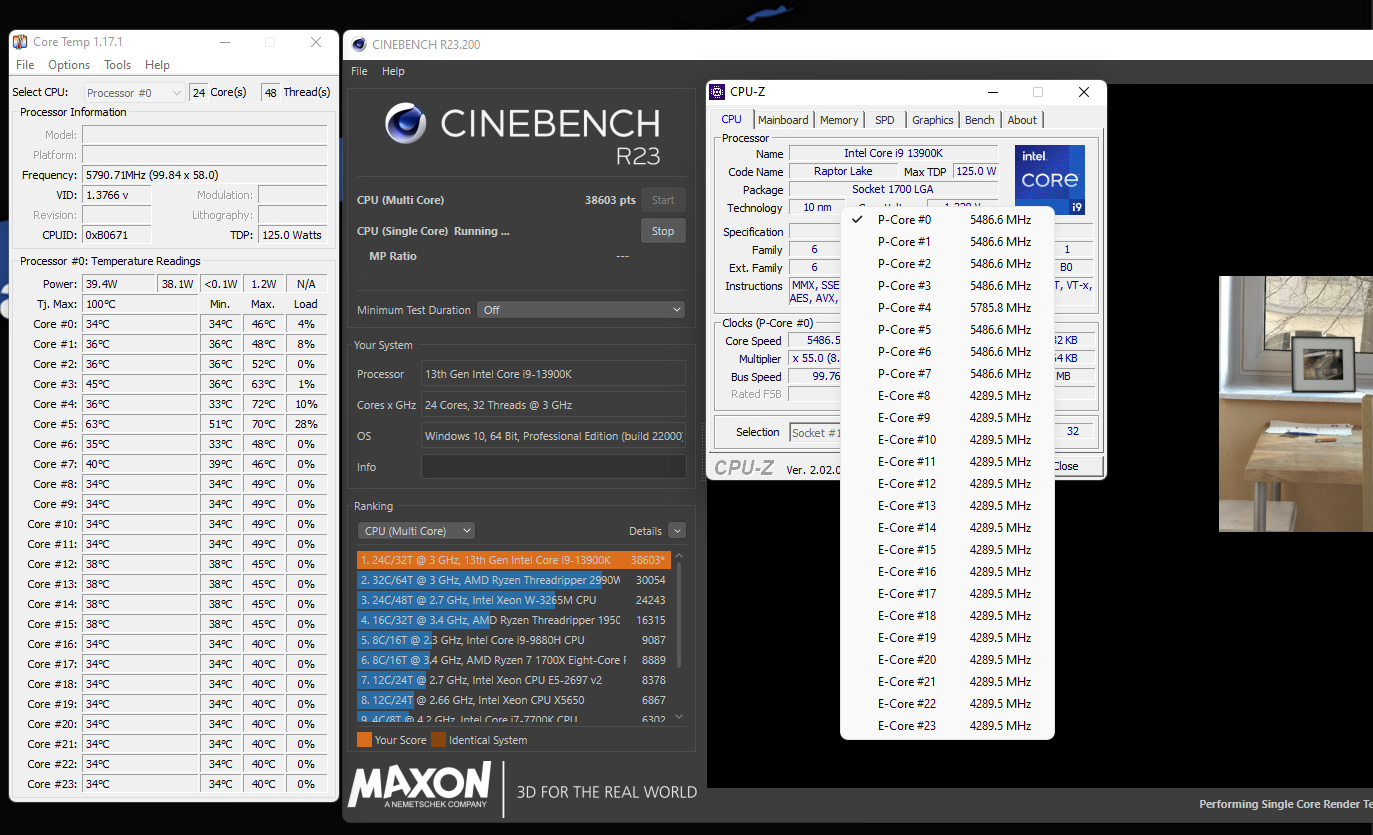Click the CPUID value 0xB0671

pos(116,235)
